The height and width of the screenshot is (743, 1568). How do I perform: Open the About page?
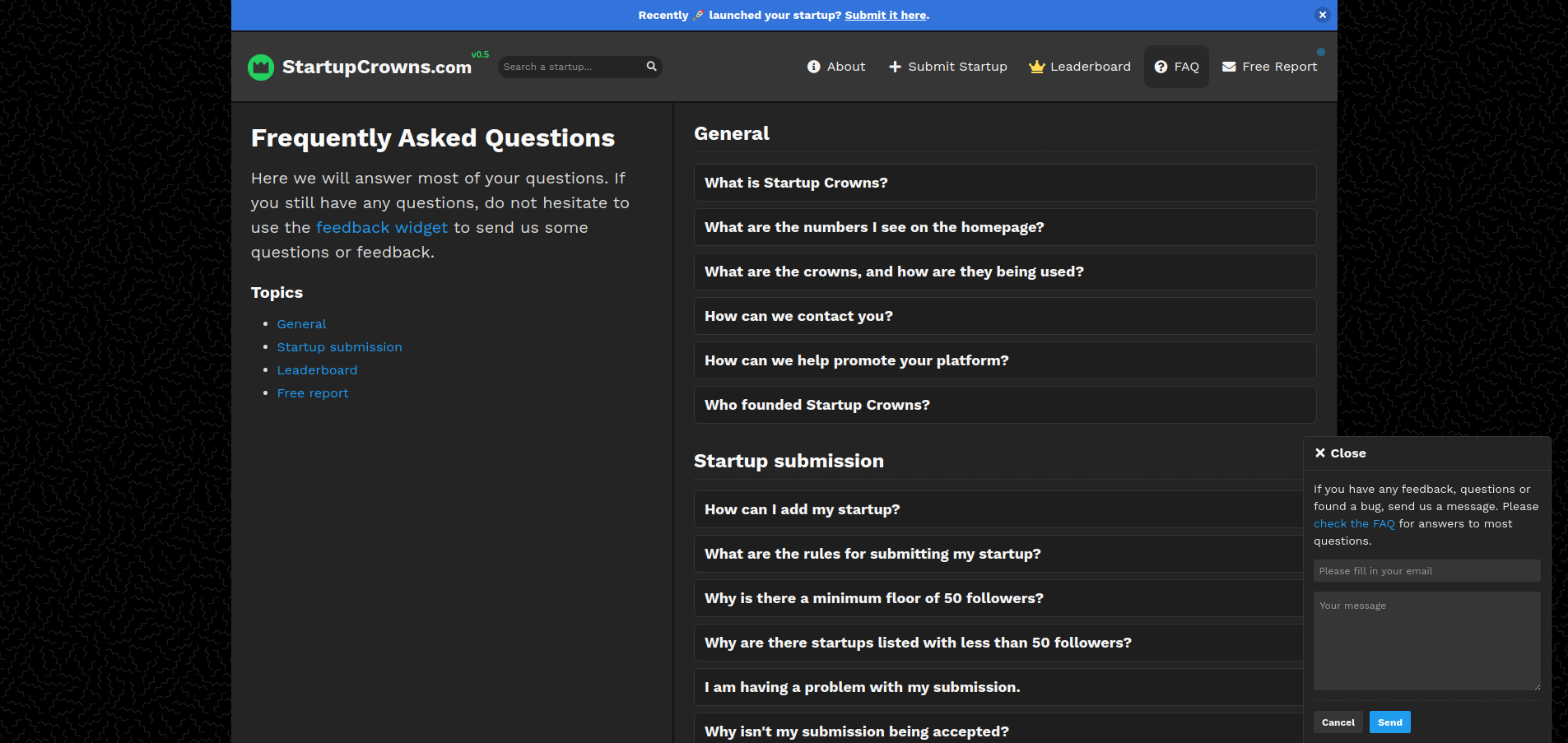pos(836,67)
